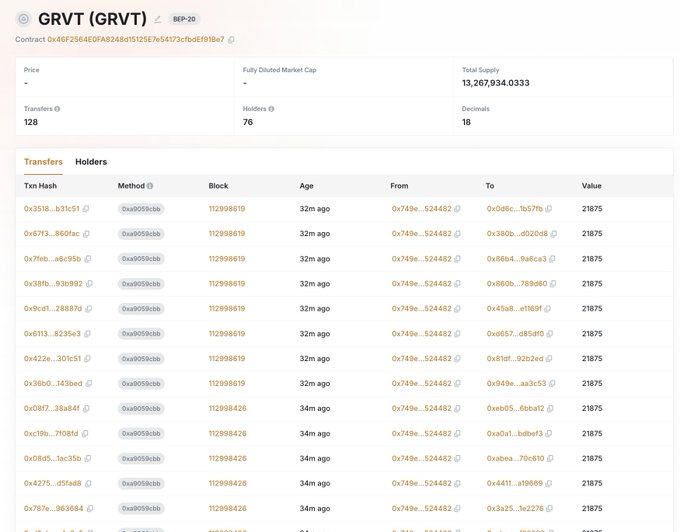Copy txn hash 0x67f3...860fac
Screen dimensions: 680x532
pyautogui.click(x=86, y=234)
